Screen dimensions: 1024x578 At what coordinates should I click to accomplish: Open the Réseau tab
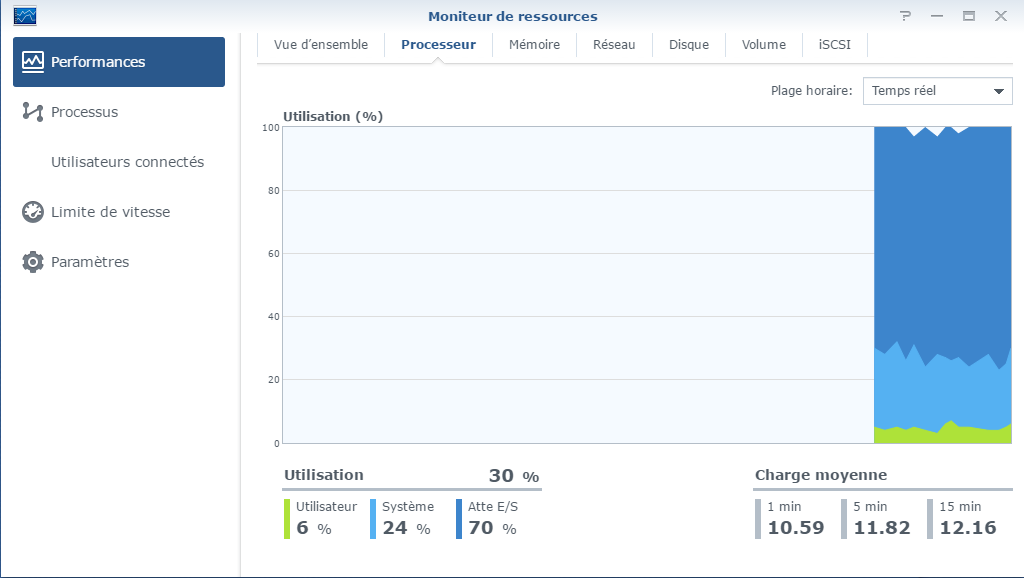(614, 44)
